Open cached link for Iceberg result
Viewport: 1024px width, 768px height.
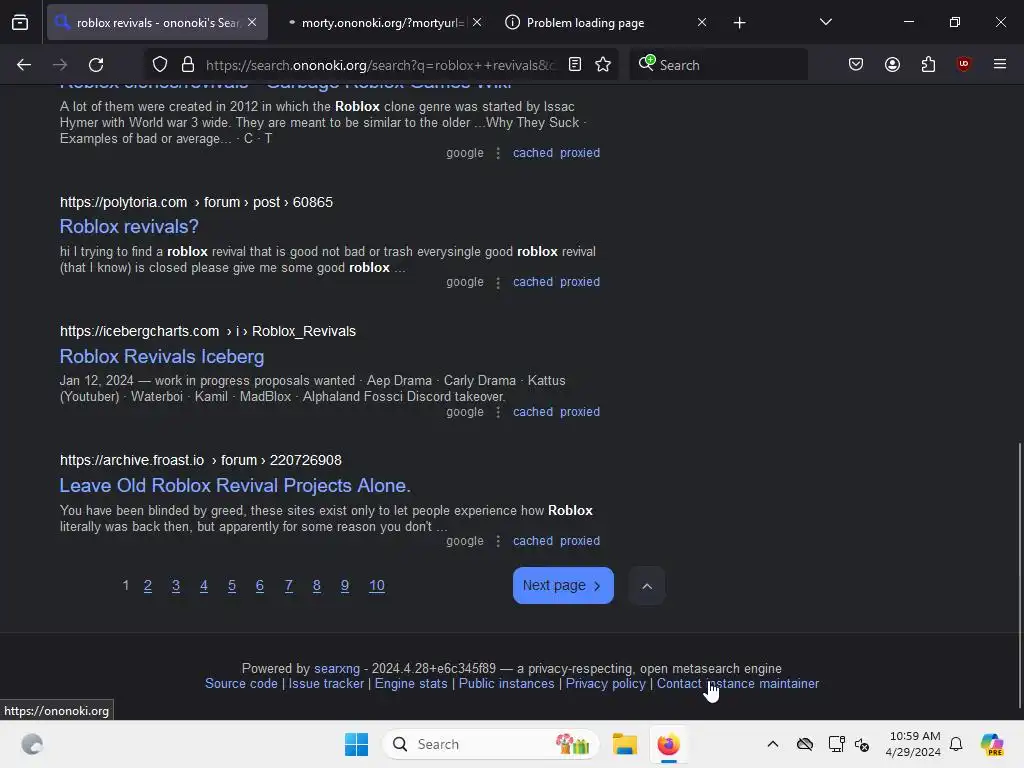(532, 411)
